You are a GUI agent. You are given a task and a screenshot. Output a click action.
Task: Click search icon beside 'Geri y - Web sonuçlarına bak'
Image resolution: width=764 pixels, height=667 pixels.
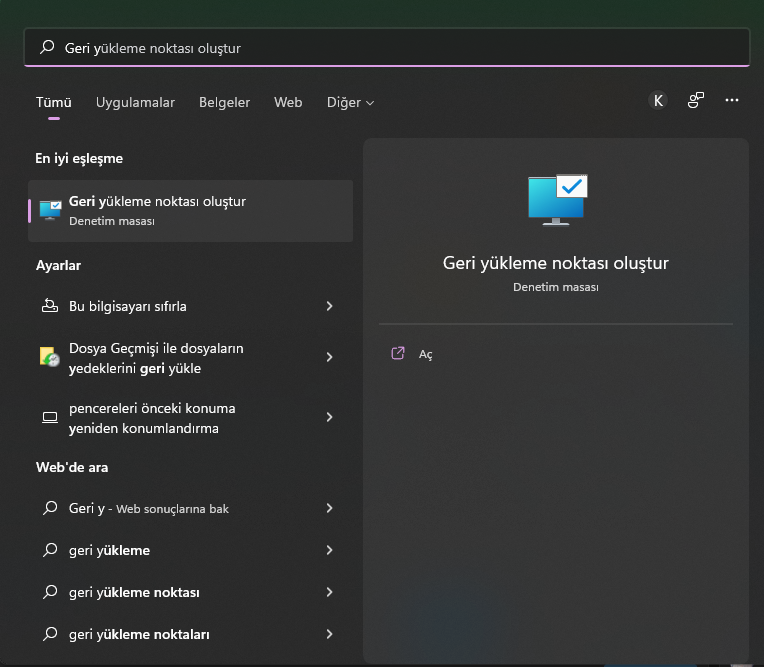[50, 508]
